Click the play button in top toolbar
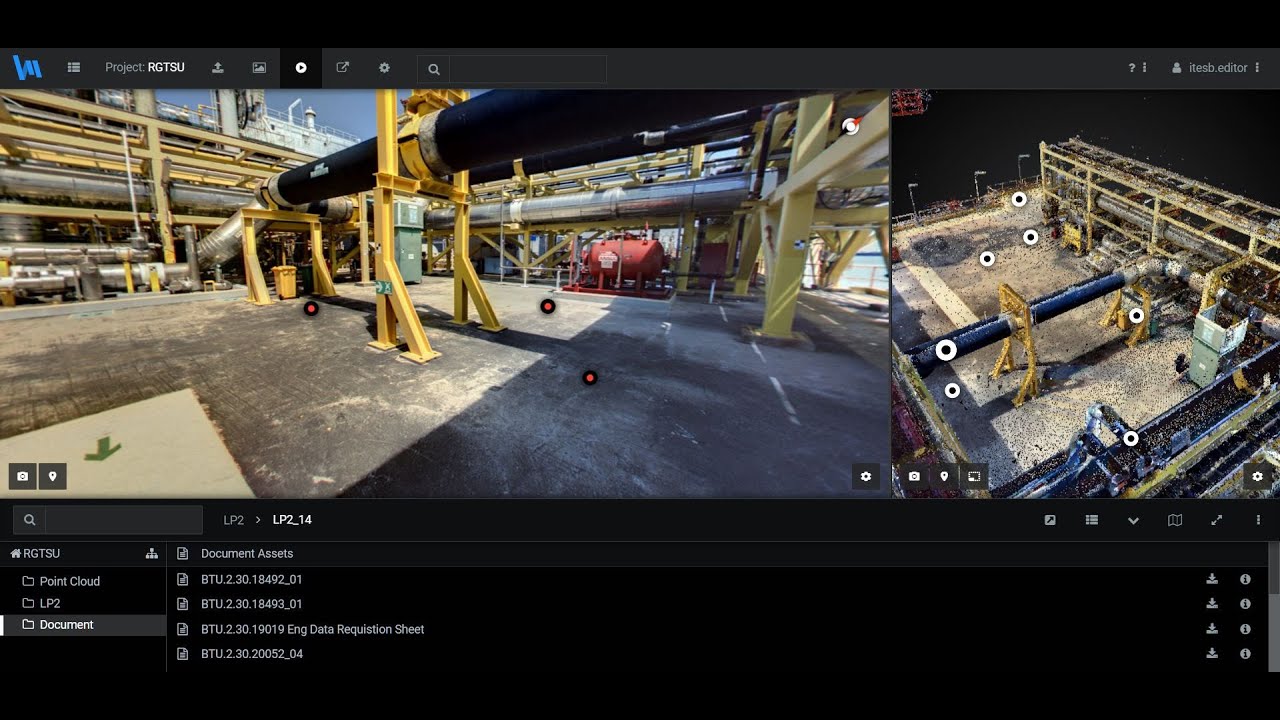 pyautogui.click(x=301, y=68)
